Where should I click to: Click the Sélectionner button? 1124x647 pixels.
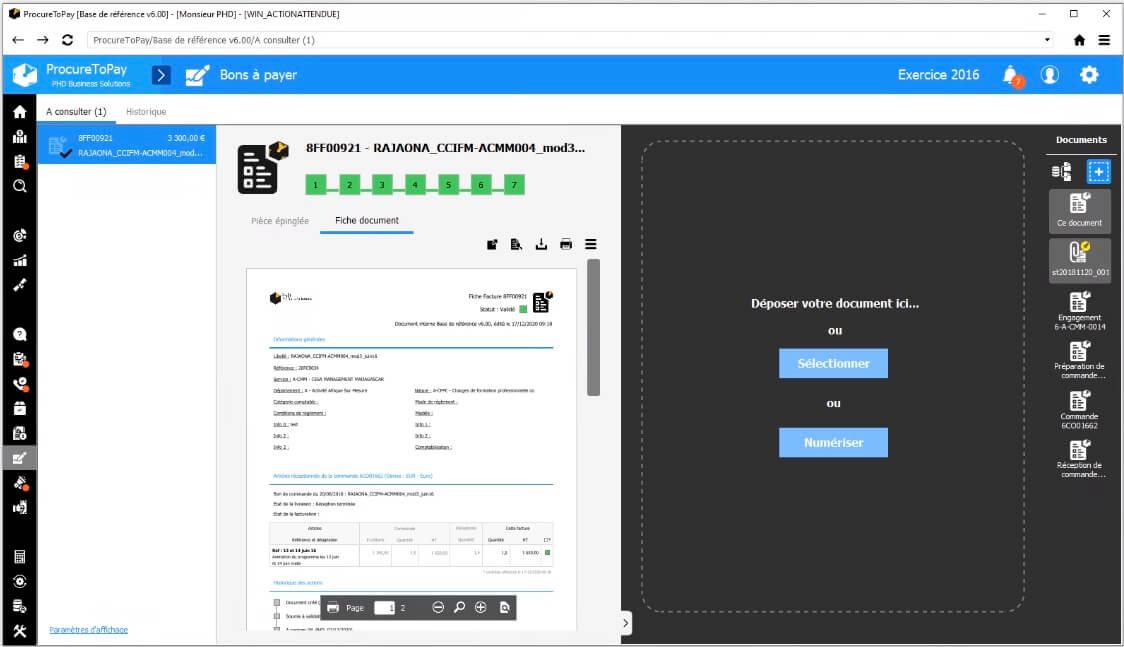coord(833,363)
